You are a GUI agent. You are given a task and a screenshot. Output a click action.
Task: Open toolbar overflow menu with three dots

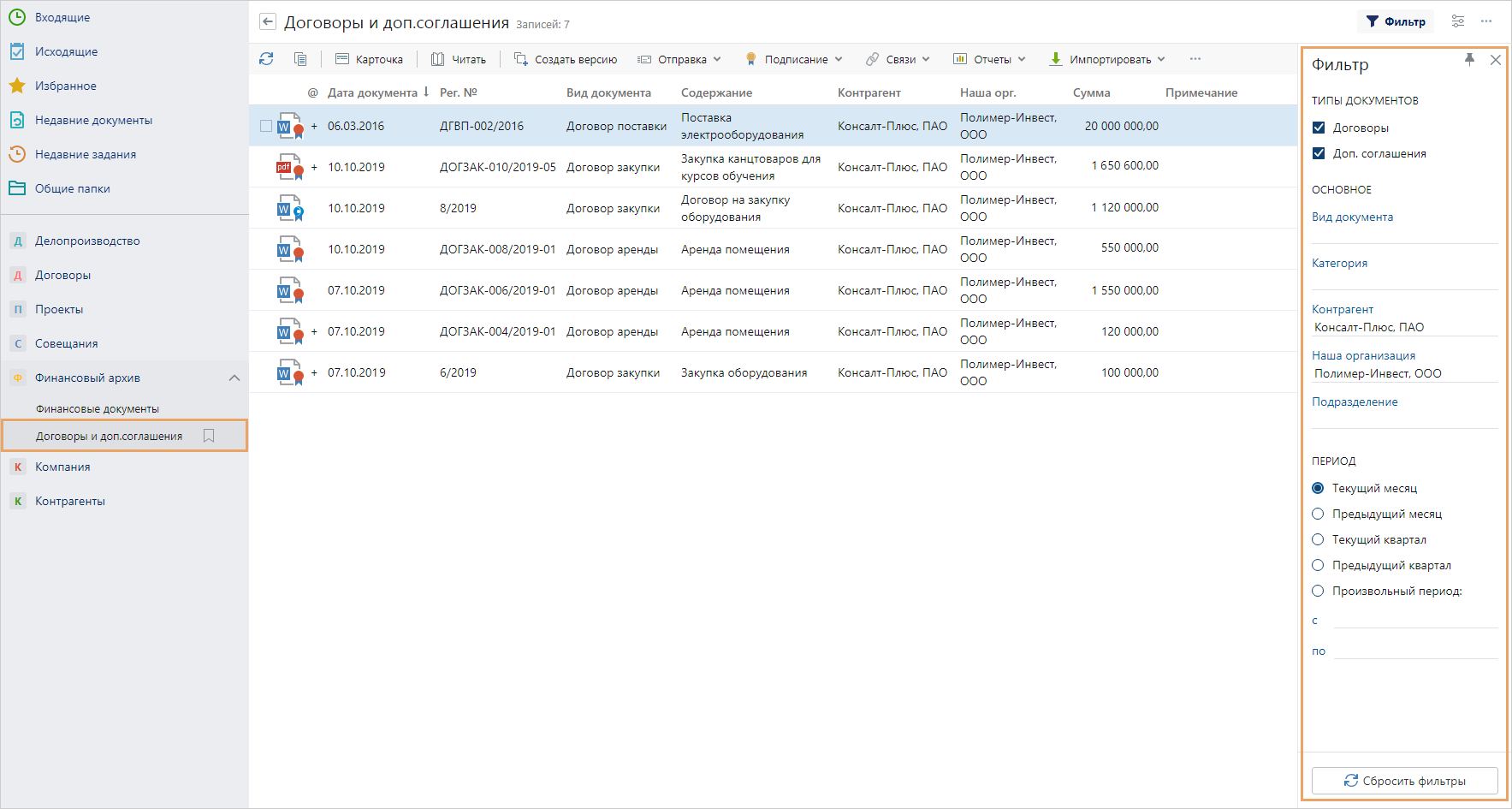[1195, 59]
